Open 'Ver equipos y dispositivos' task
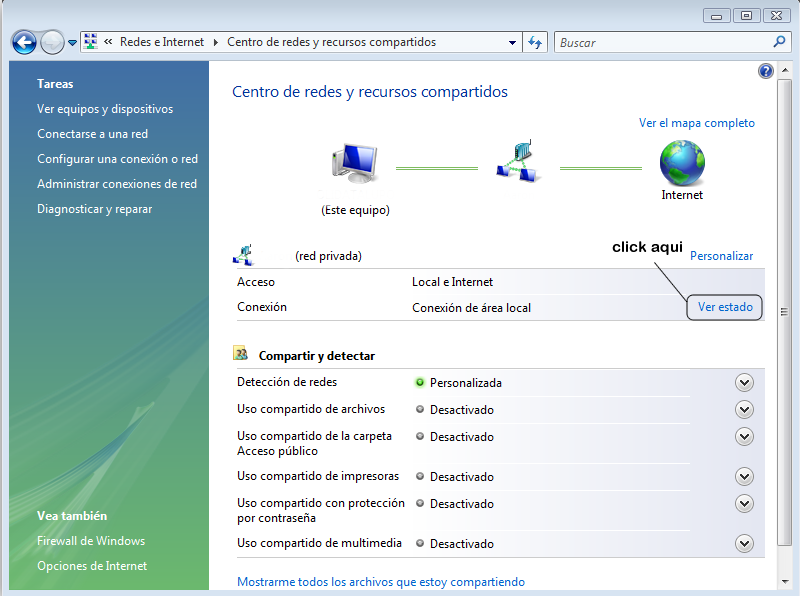The image size is (800, 596). 105,109
